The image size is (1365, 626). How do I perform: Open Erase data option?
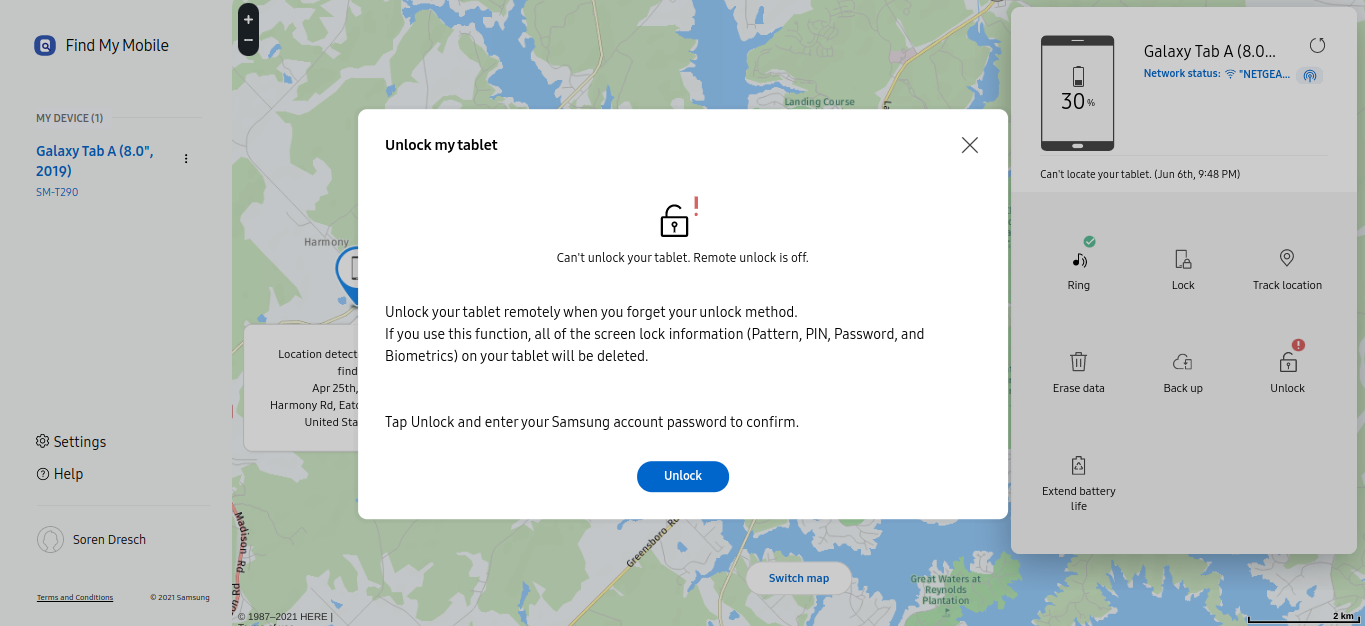click(x=1078, y=362)
